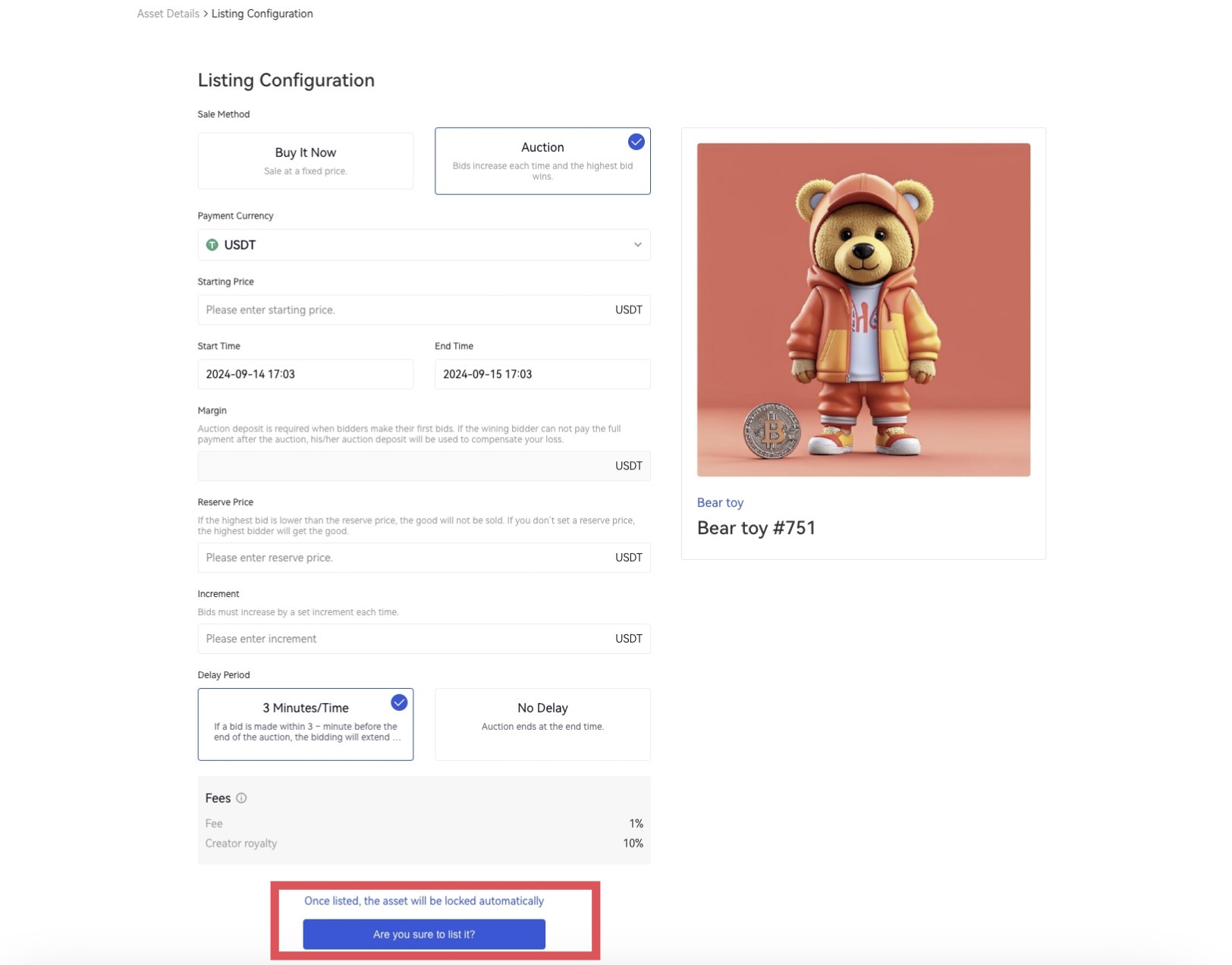
Task: Click the Bear toy #751 image
Action: 863,310
